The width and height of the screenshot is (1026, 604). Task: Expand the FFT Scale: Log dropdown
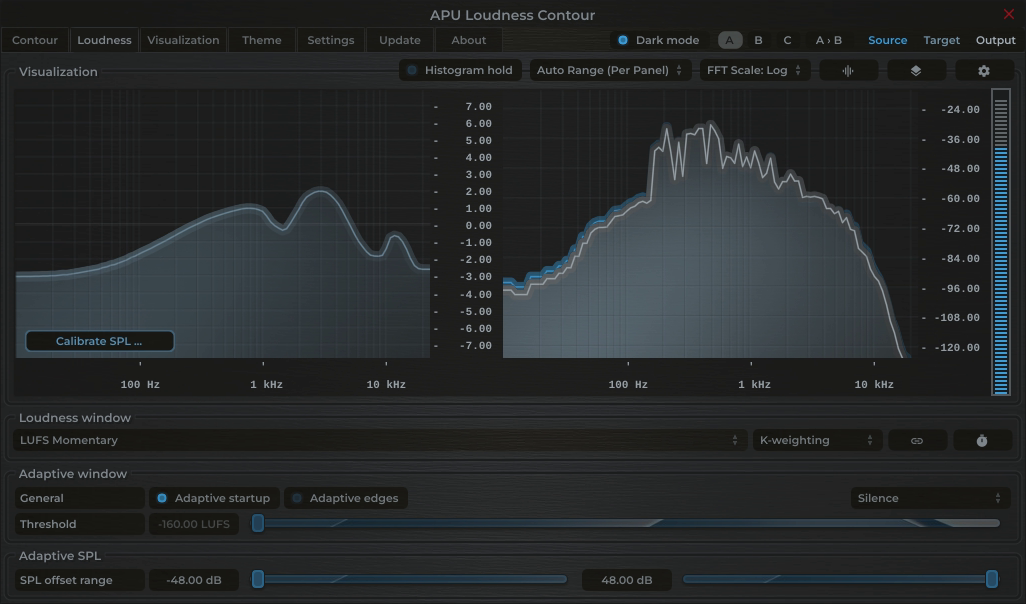[754, 71]
